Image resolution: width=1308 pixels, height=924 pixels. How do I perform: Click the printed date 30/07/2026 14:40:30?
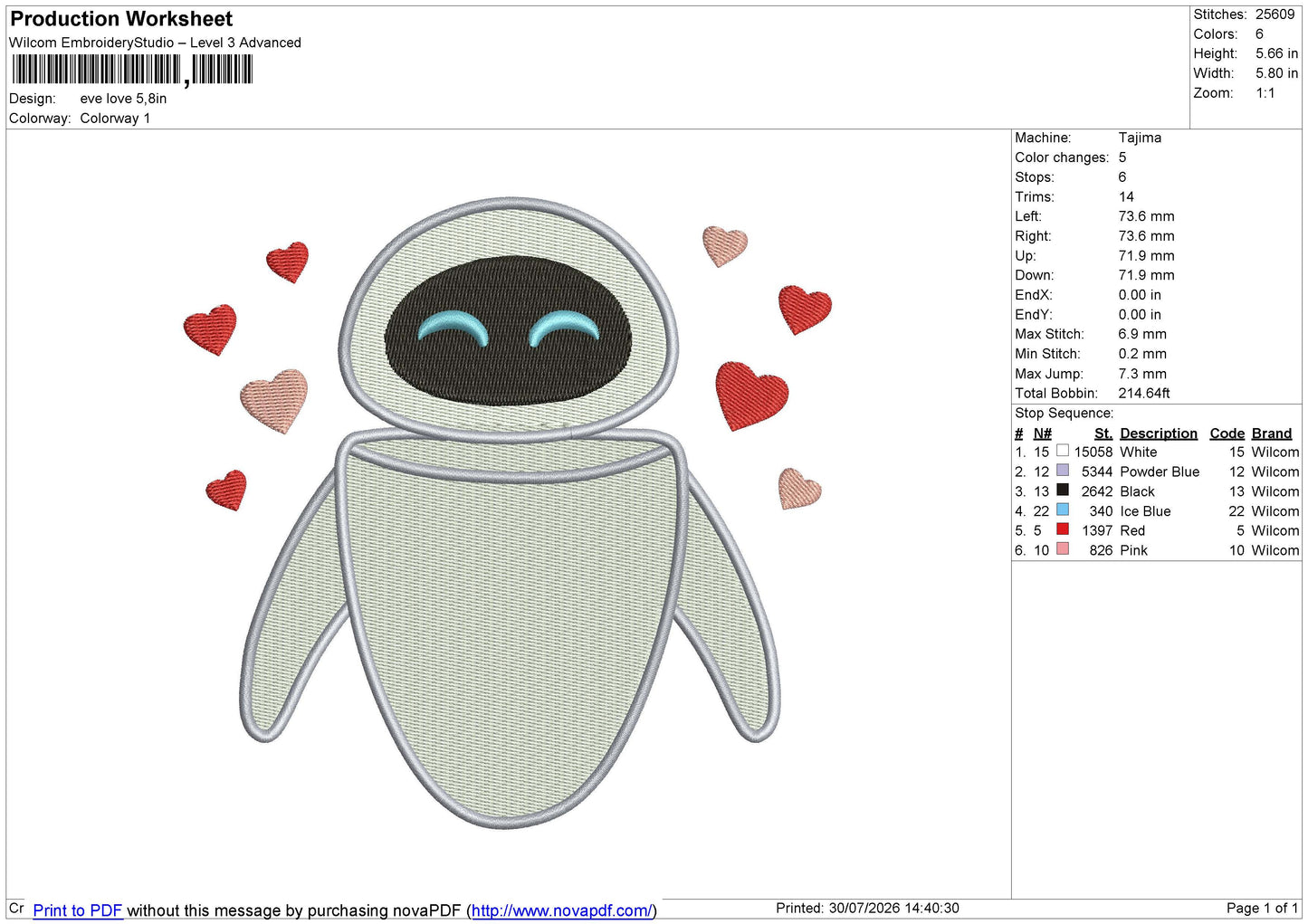893,908
